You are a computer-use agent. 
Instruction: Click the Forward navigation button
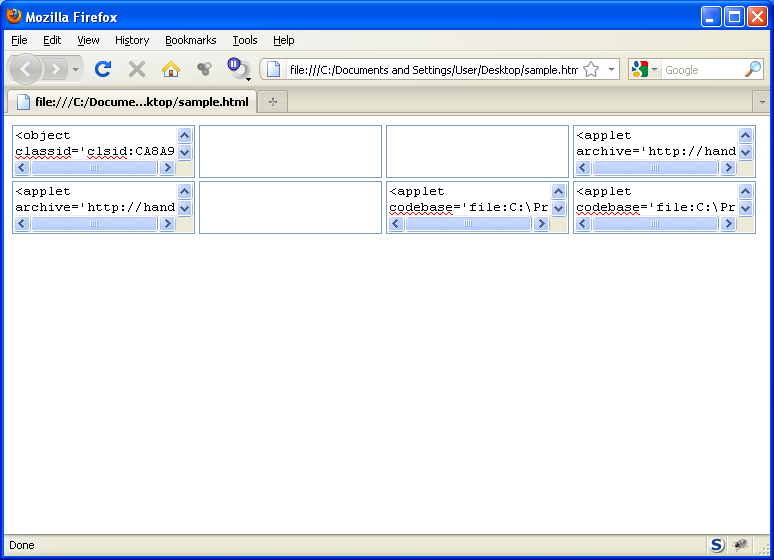pos(56,69)
